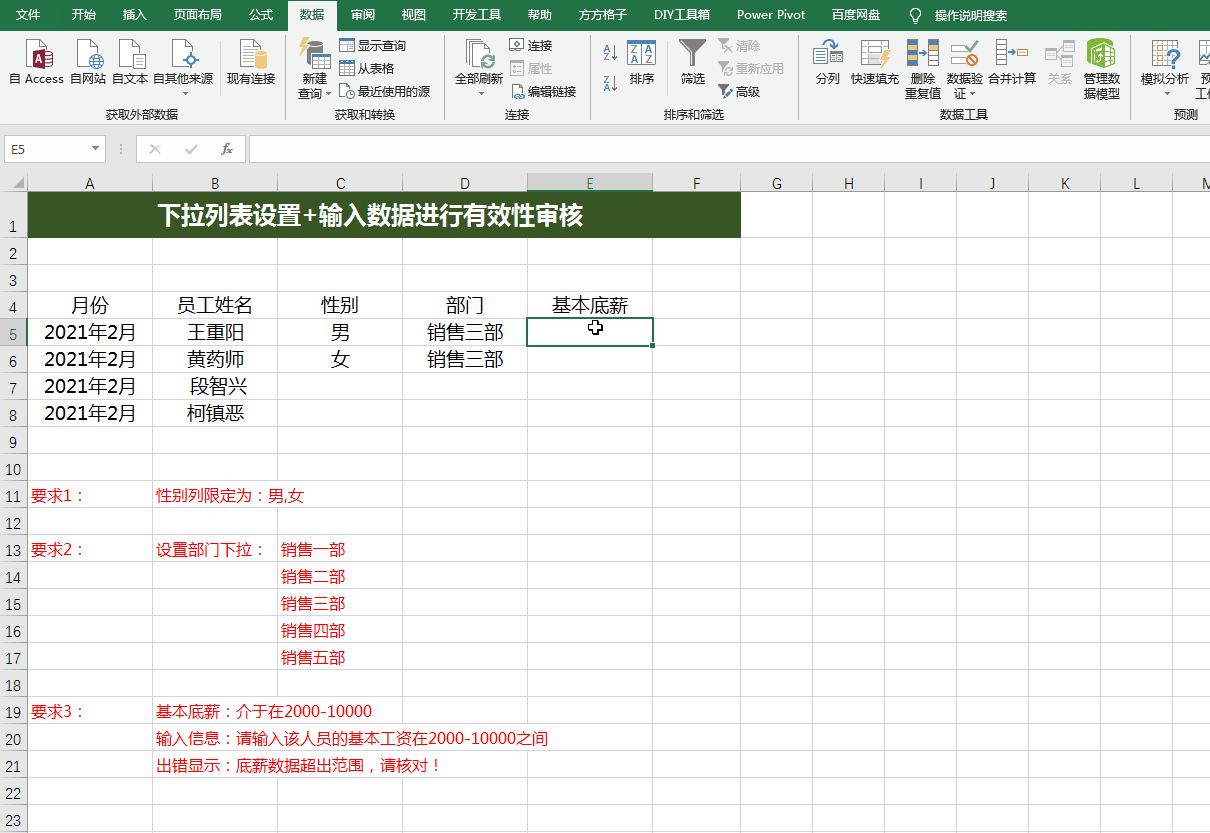Click the 筛选 filter funnel icon
This screenshot has height=833, width=1210.
click(x=692, y=54)
